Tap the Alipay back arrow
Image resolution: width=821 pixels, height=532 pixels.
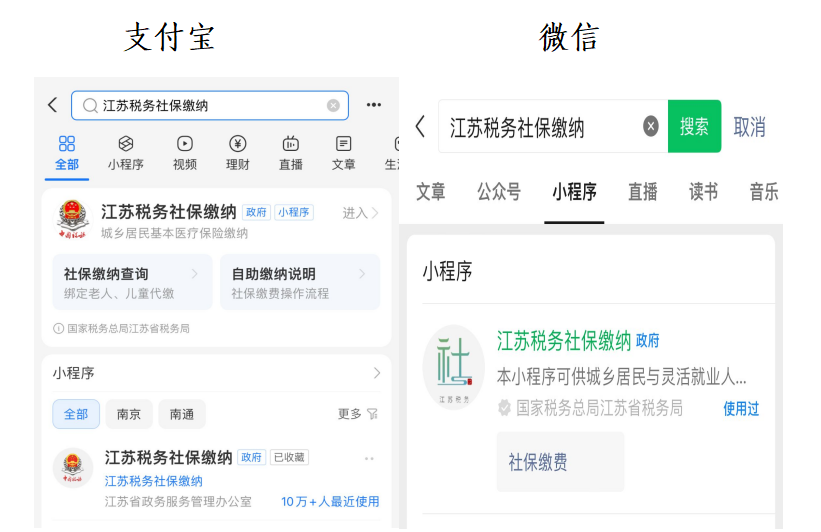(x=52, y=105)
